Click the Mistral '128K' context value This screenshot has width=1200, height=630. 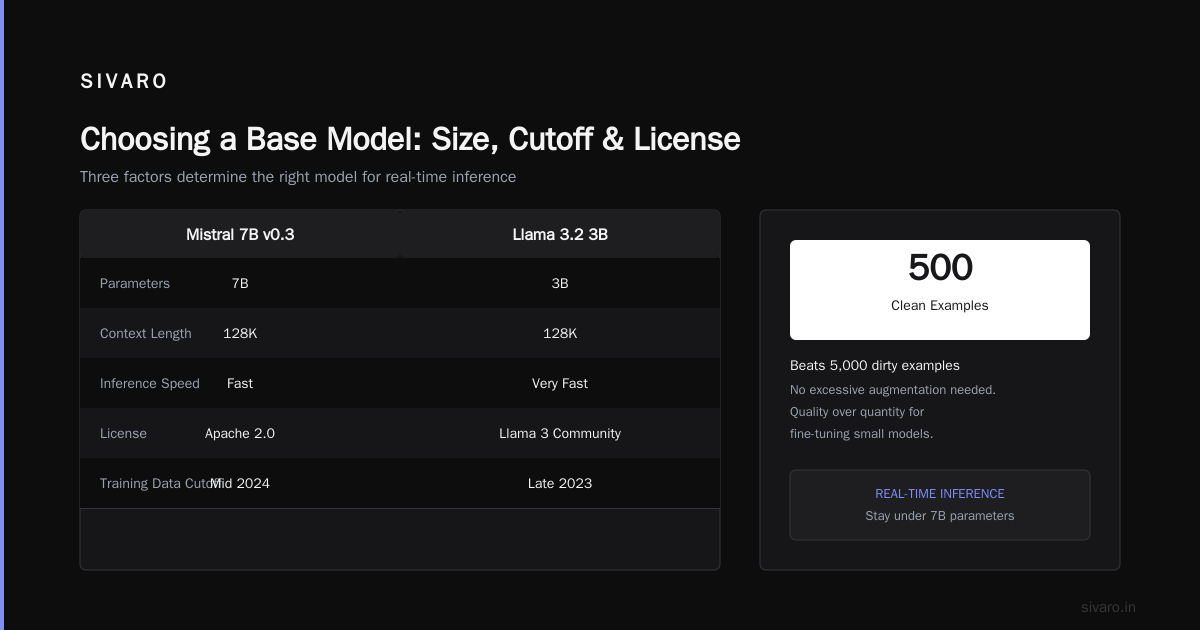pyautogui.click(x=240, y=333)
